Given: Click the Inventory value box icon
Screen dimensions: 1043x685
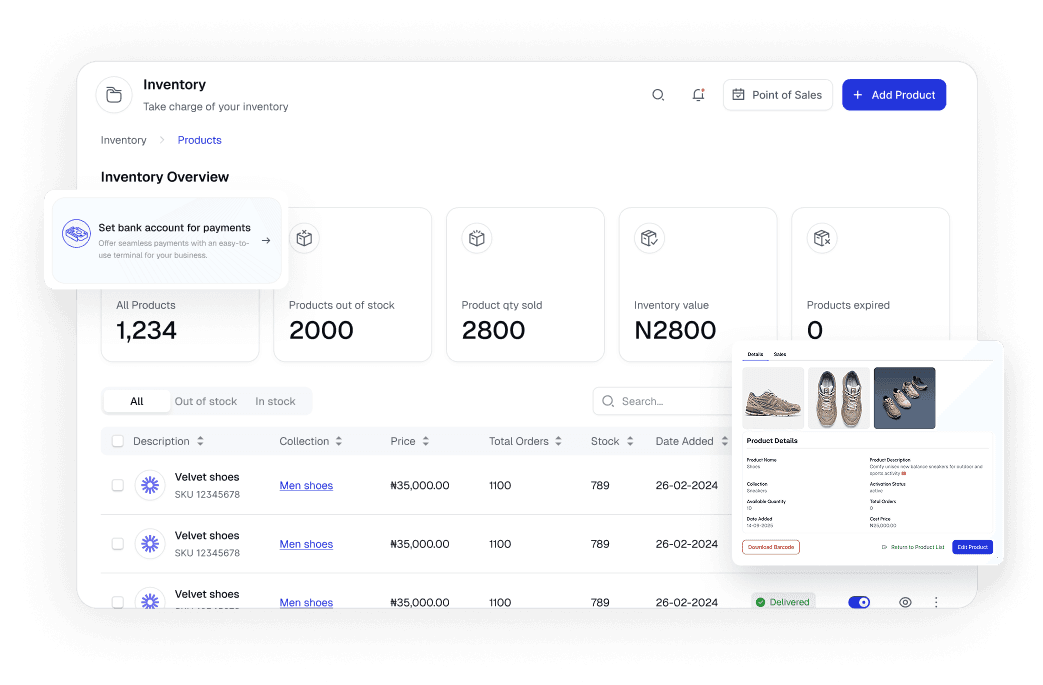Looking at the screenshot, I should (x=650, y=238).
